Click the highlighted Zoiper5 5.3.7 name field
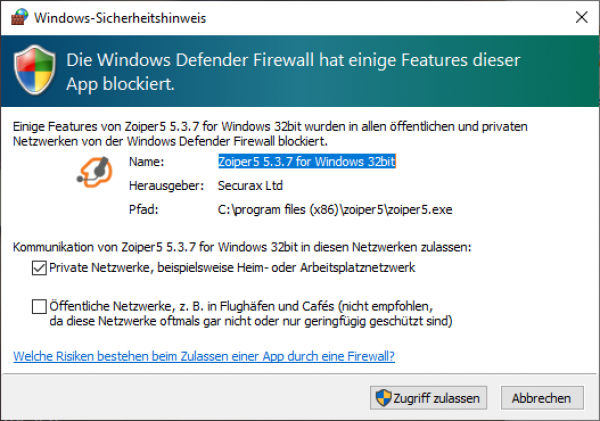Image resolution: width=600 pixels, height=421 pixels. coord(307,162)
